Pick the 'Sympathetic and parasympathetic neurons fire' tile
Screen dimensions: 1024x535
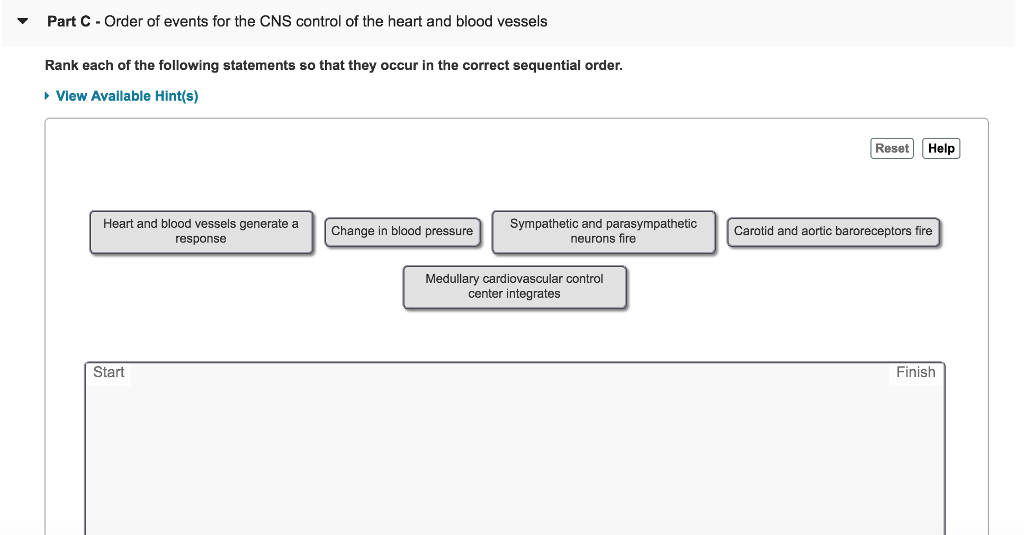click(x=603, y=231)
